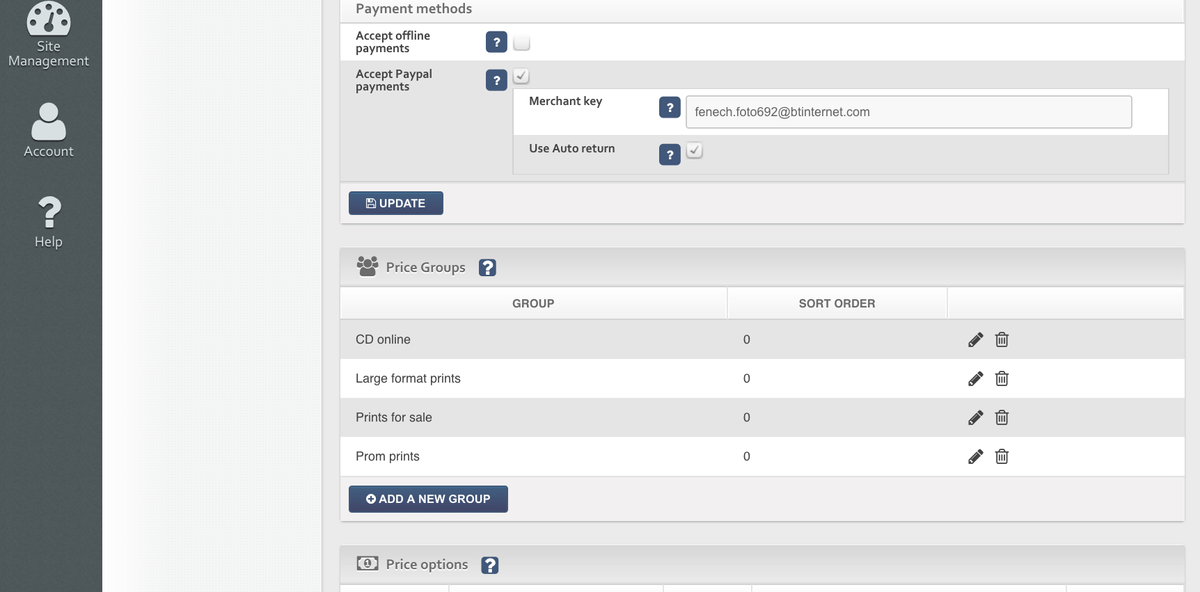
Task: Edit the Prom prints group
Action: point(976,457)
